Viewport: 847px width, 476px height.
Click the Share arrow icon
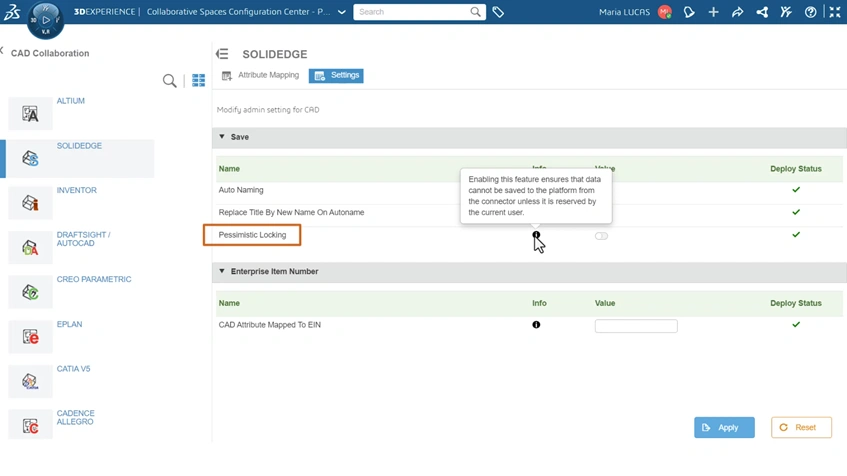(737, 12)
